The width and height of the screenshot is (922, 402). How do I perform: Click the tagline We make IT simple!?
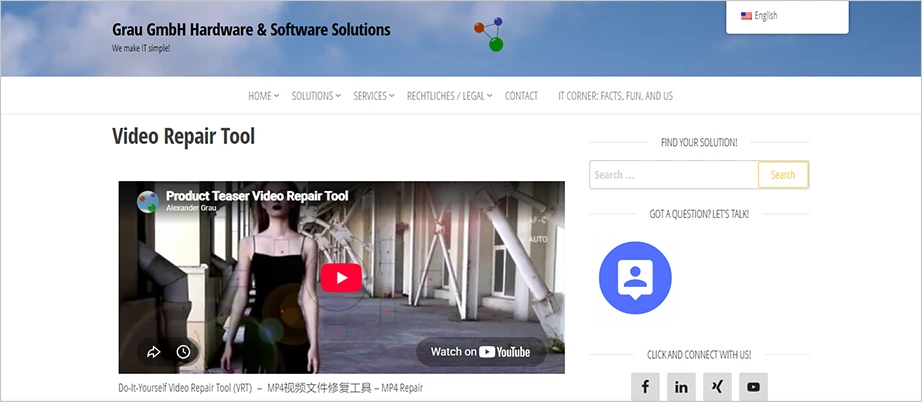pos(141,48)
